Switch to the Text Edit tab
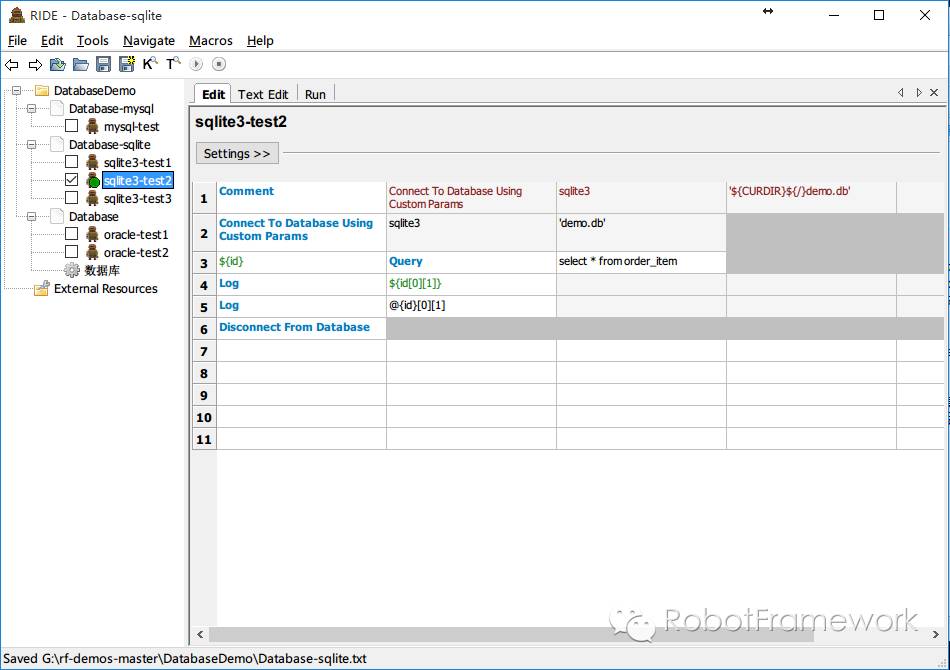 [263, 95]
